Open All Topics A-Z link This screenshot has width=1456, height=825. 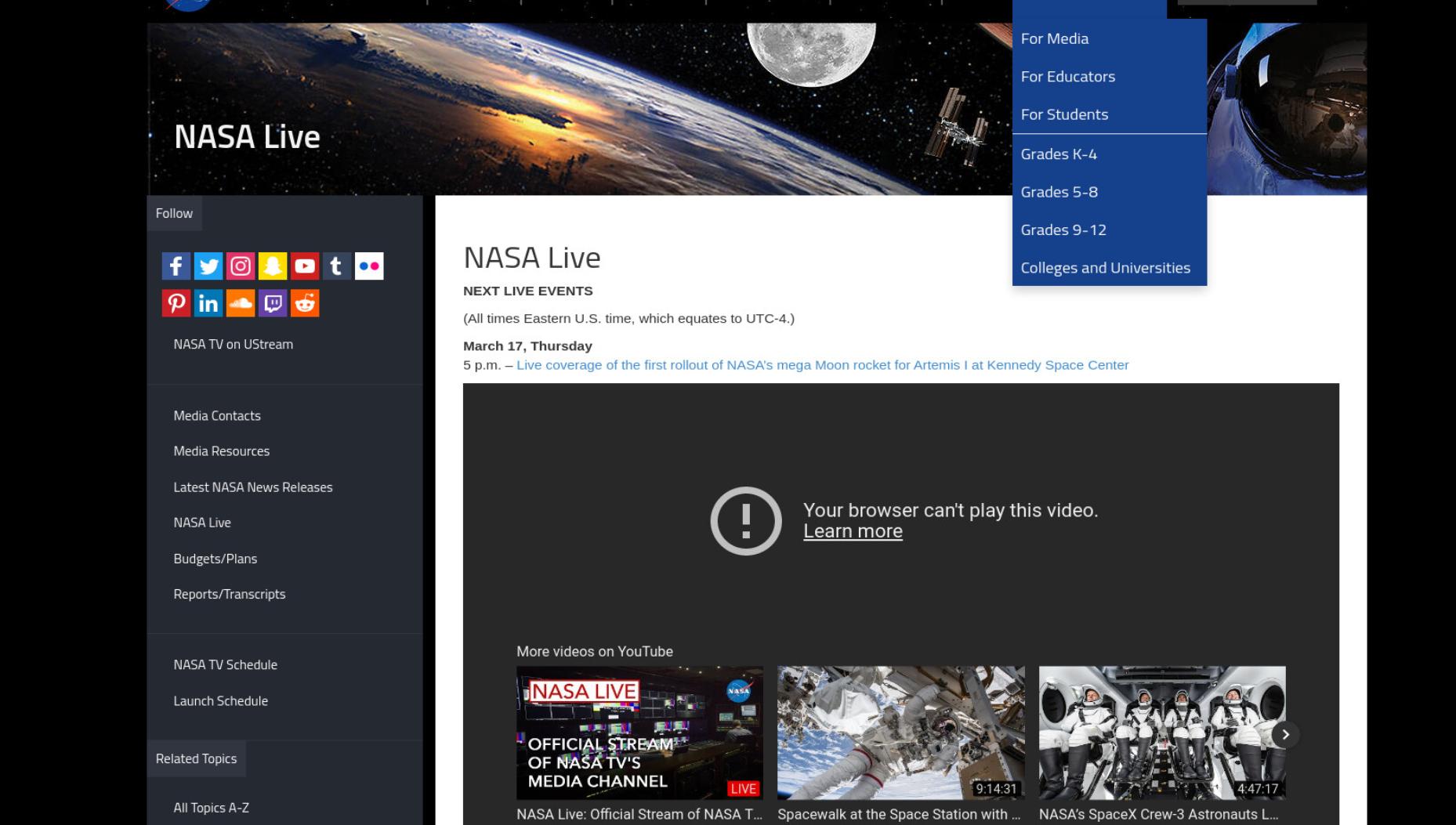click(x=212, y=808)
